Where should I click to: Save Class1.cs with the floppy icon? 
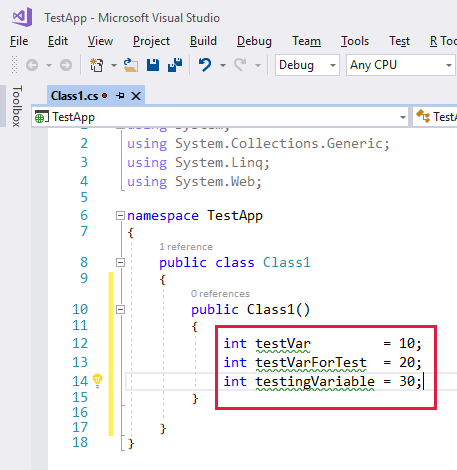[x=153, y=65]
